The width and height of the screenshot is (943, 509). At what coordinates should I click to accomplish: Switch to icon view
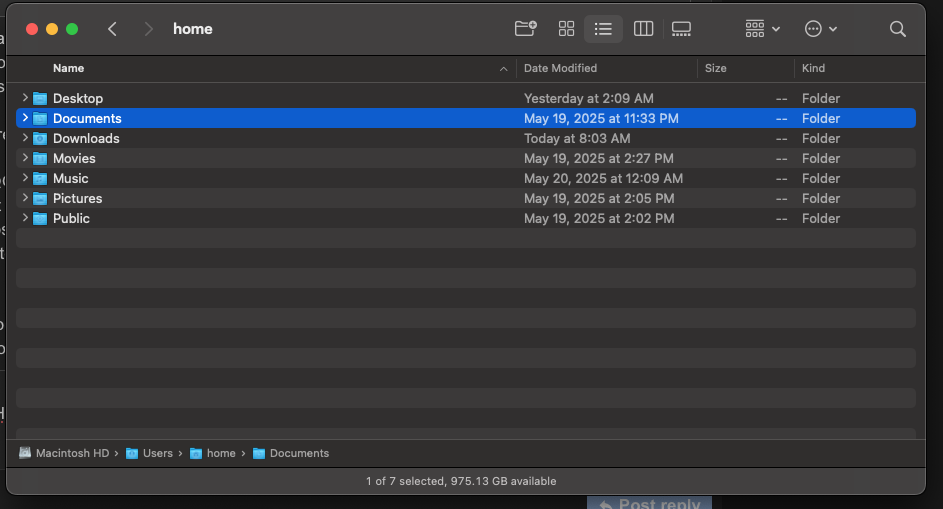(567, 28)
